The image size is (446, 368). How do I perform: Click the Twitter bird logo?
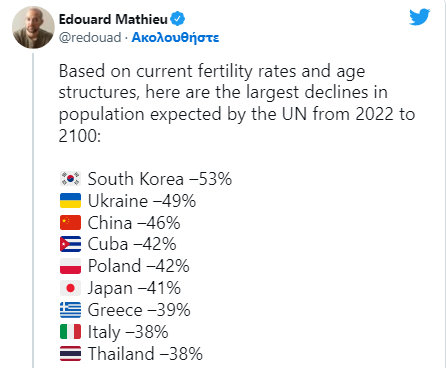[x=420, y=17]
